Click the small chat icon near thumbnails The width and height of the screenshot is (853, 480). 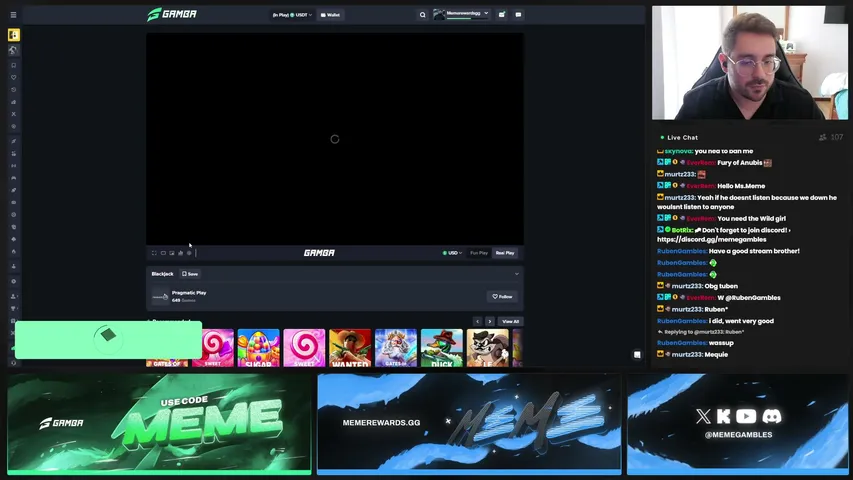[637, 355]
